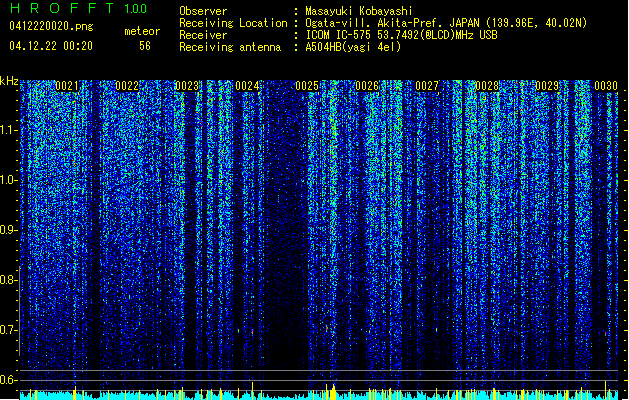Screen dimensions: 629x400
Task: Click the 0028 time marker
Action: 487,86
